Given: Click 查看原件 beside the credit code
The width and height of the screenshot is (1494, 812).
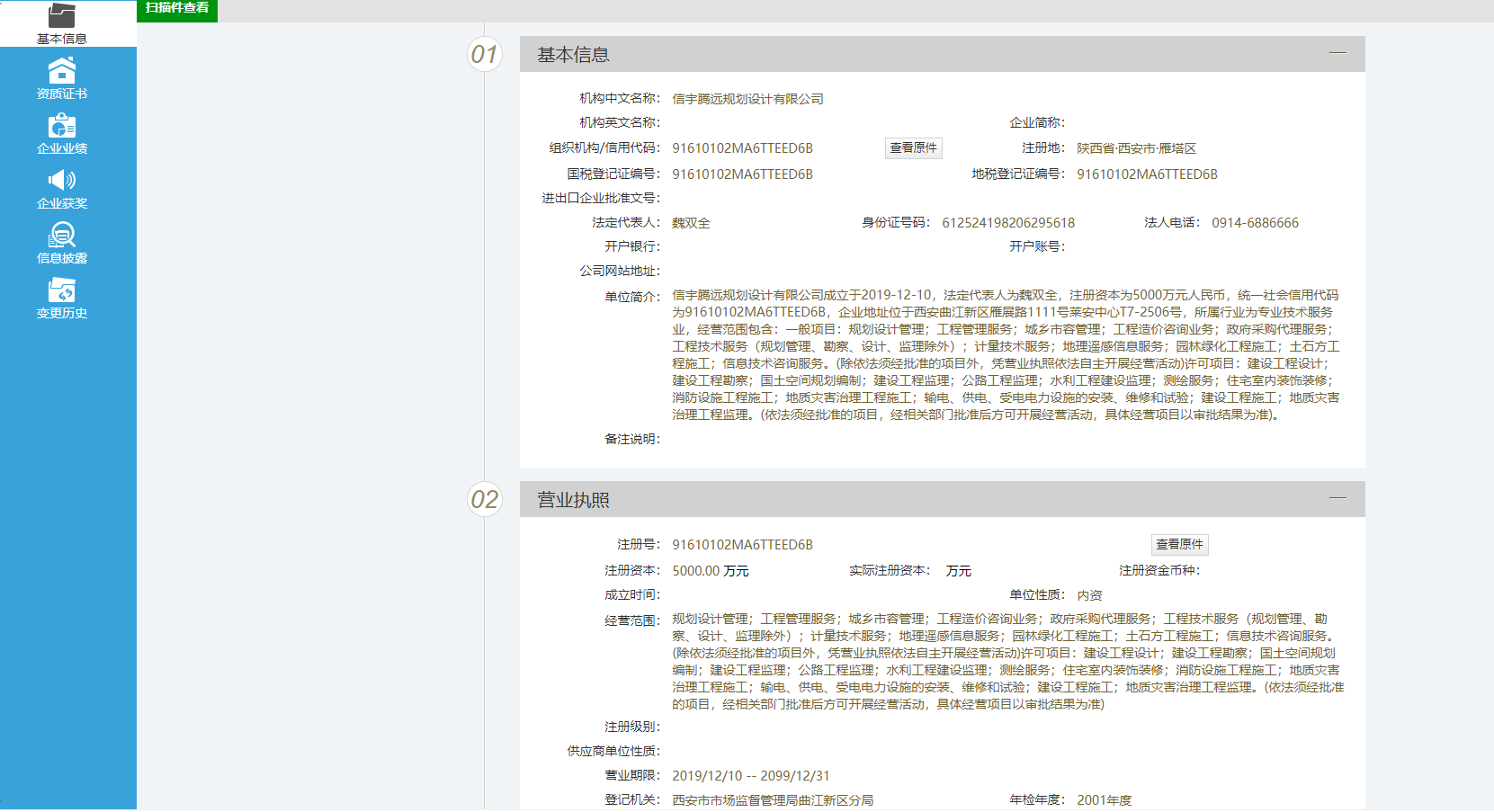Looking at the screenshot, I should point(913,147).
